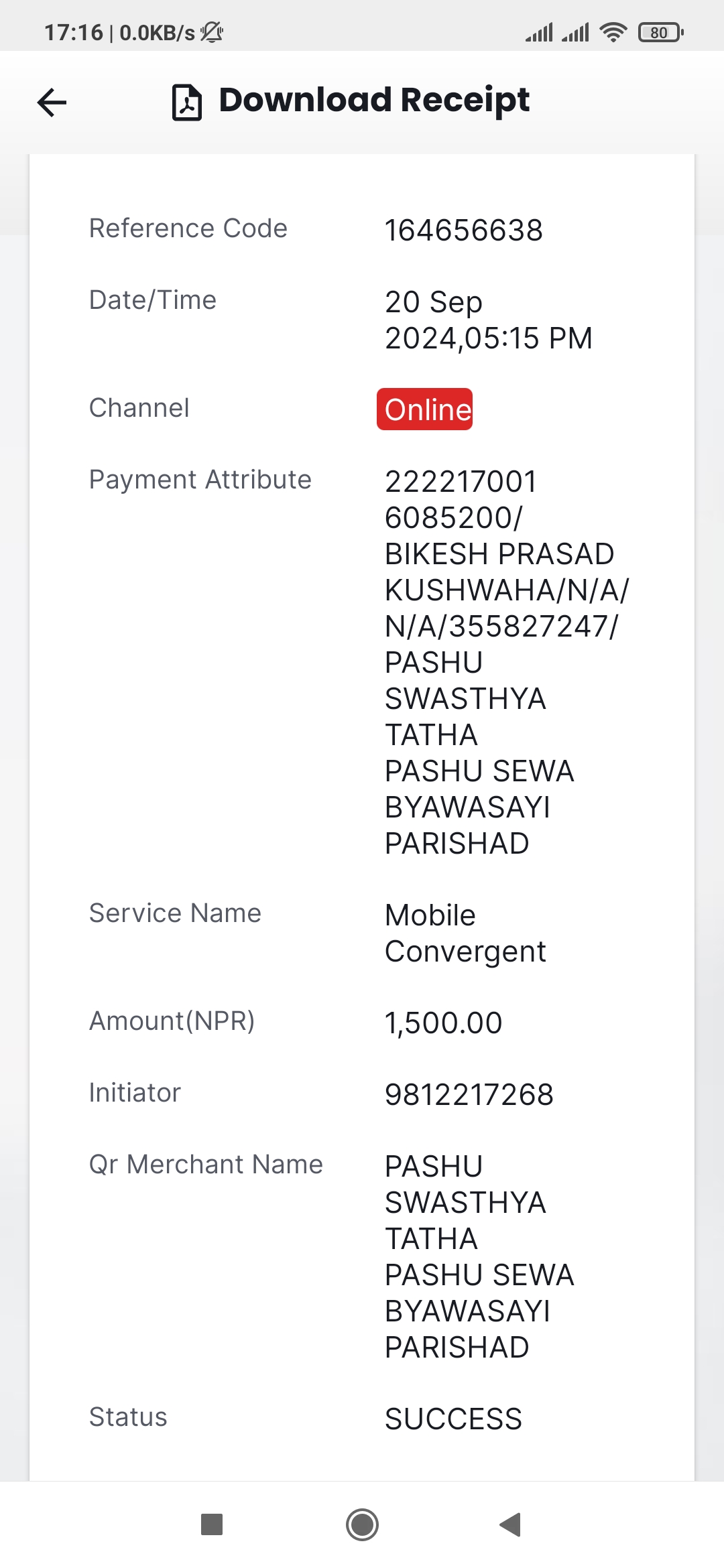Viewport: 724px width, 1568px height.
Task: Tap the triangle back navigation button
Action: click(x=511, y=1524)
